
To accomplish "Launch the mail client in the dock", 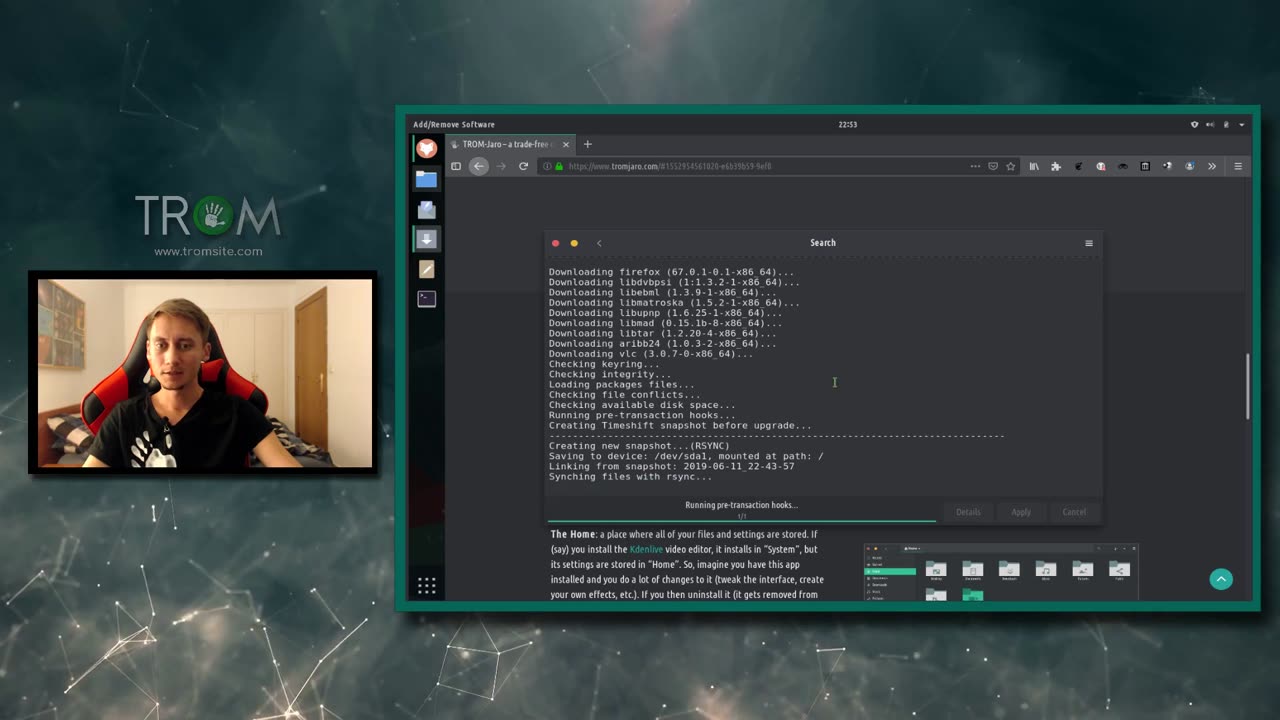I will tap(427, 209).
